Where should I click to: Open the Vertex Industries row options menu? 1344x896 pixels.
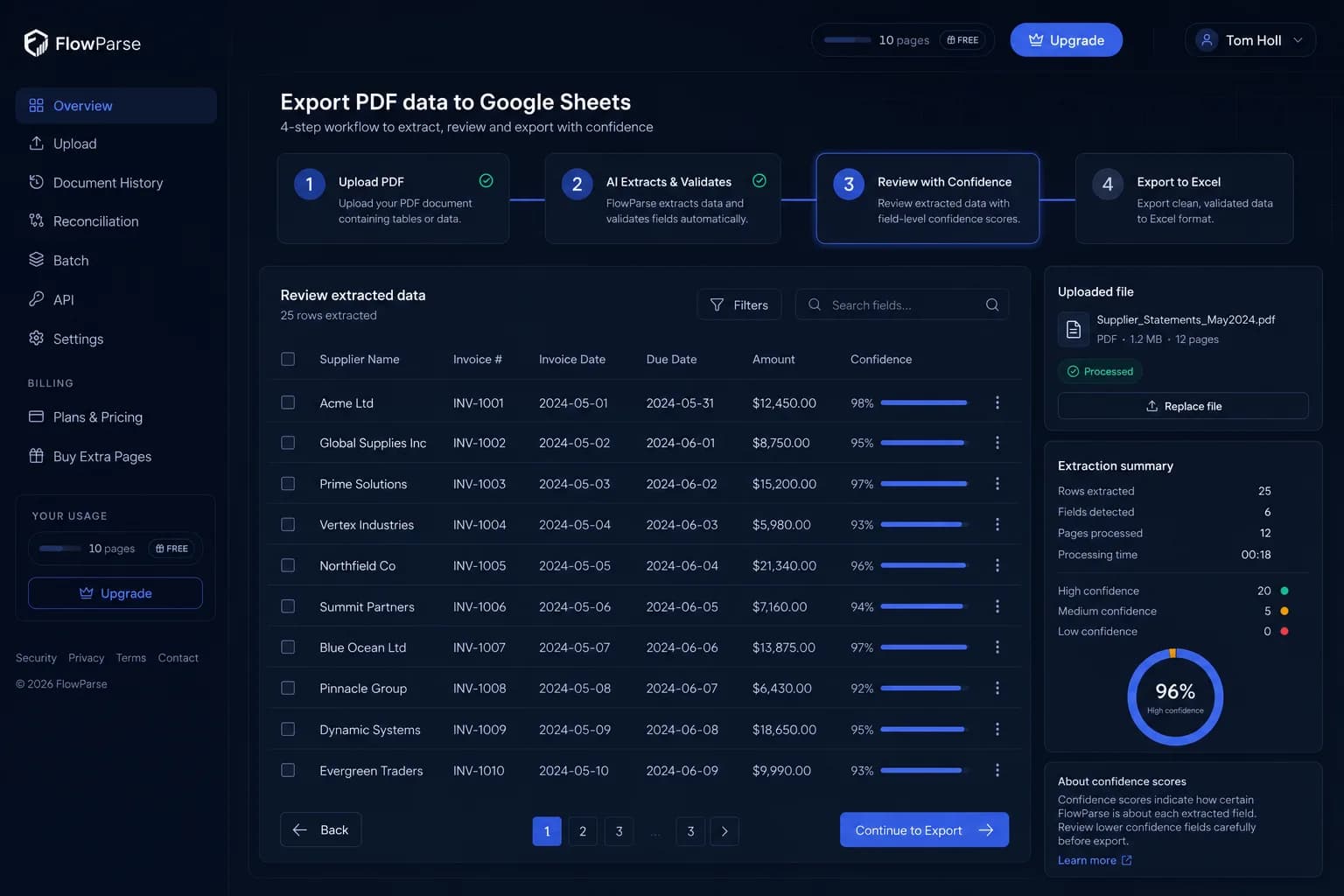click(997, 524)
